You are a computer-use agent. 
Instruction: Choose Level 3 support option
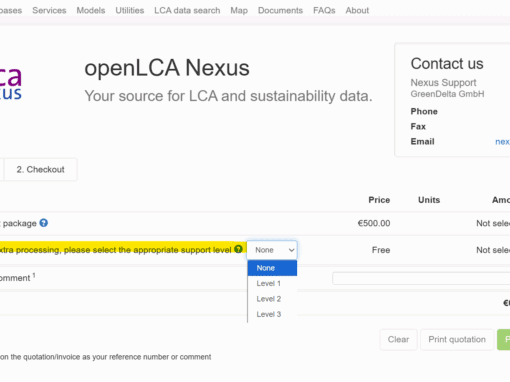[272, 314]
